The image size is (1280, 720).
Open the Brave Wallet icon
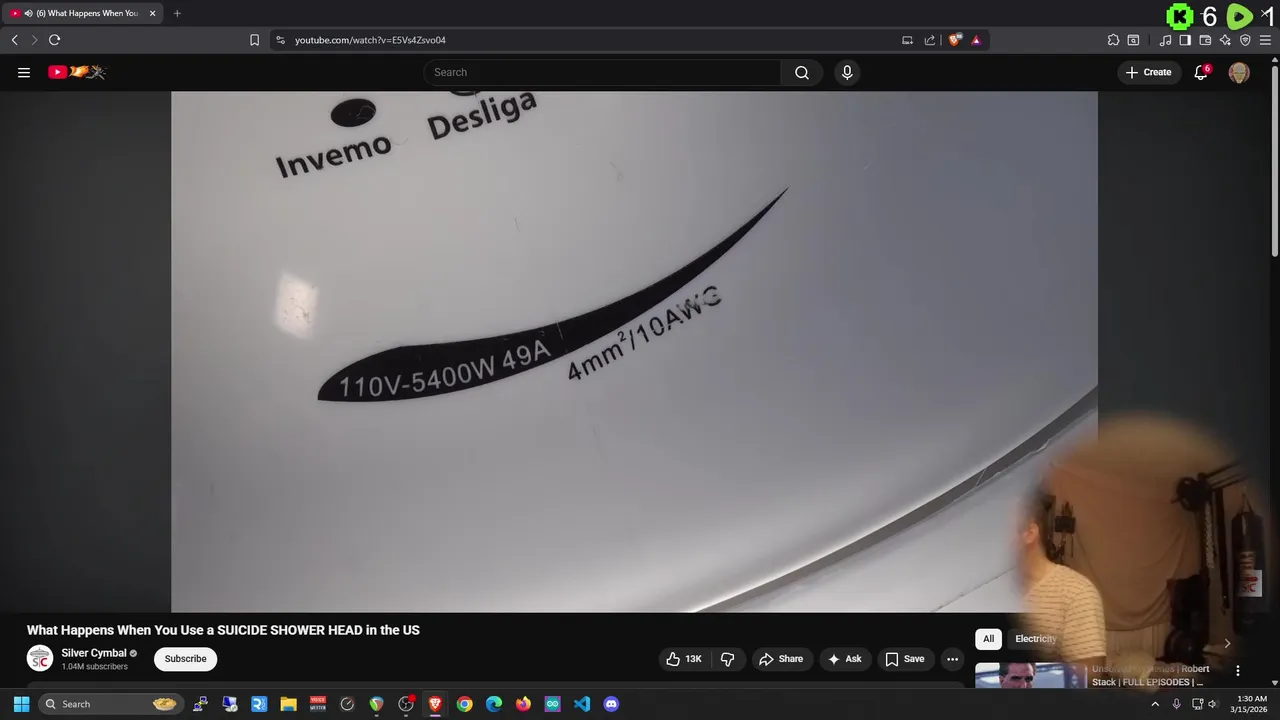coord(1205,40)
